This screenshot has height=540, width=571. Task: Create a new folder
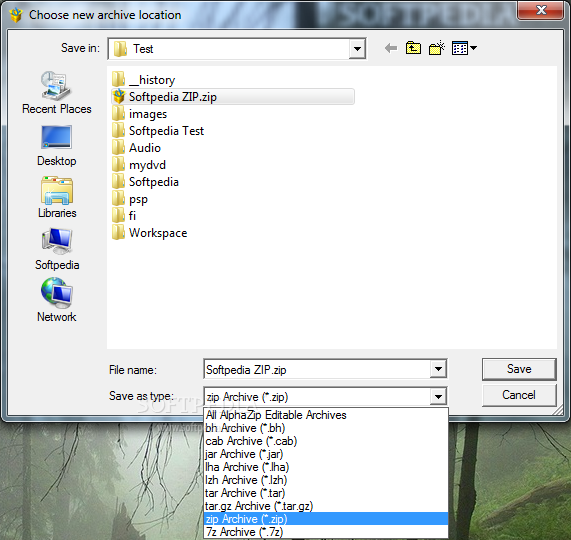pos(437,48)
